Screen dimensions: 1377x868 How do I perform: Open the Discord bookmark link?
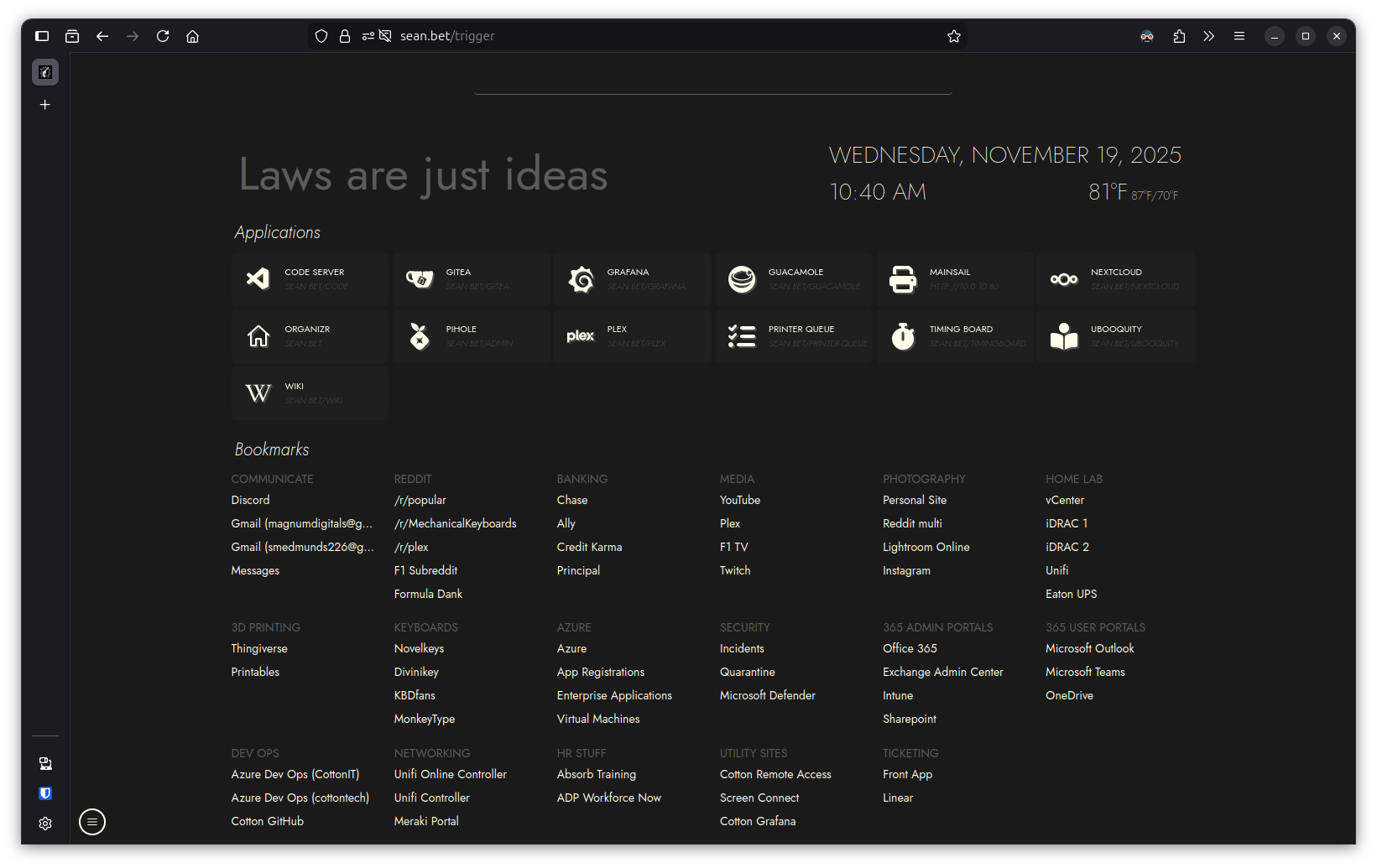[250, 500]
